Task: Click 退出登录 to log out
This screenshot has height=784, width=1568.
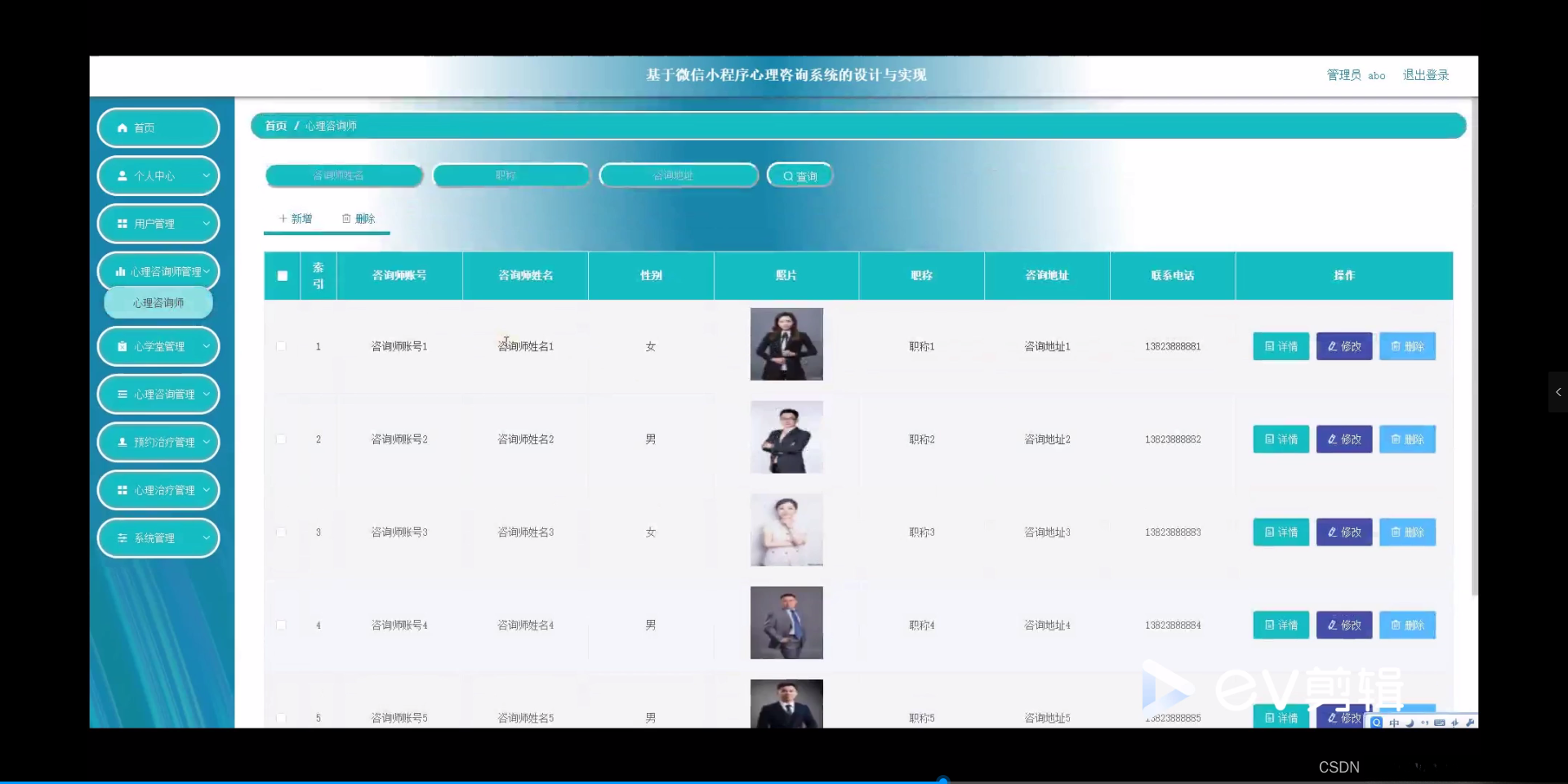Action: pos(1425,75)
